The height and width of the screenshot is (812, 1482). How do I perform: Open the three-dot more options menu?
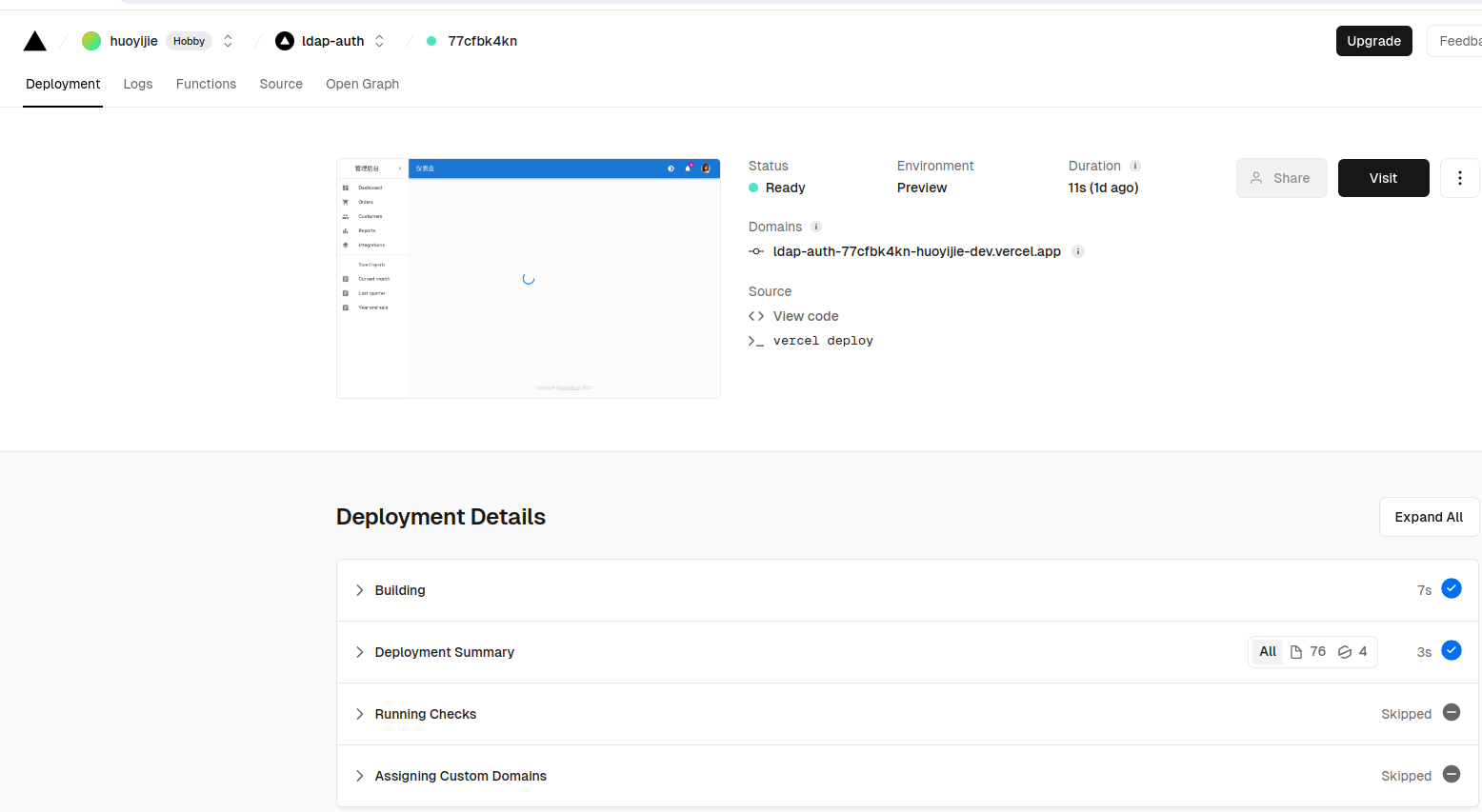point(1459,178)
